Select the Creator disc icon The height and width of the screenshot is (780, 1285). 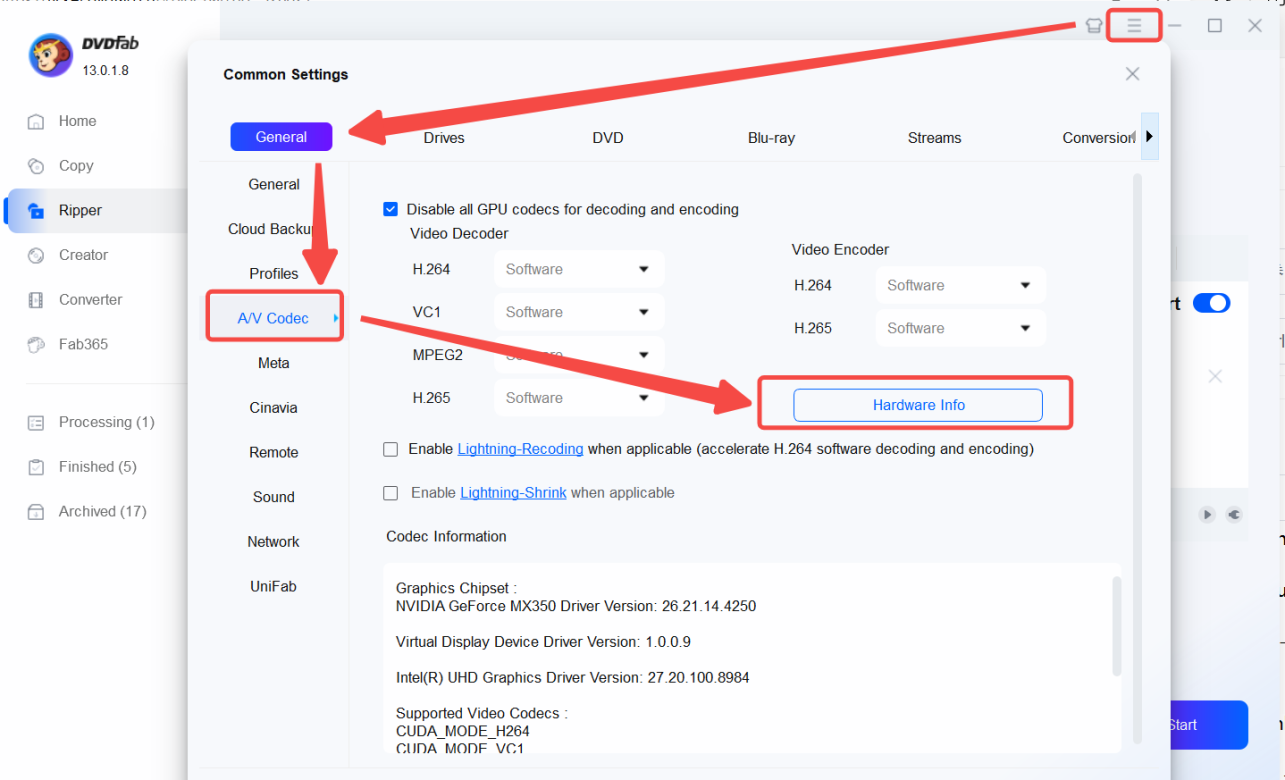[x=36, y=255]
